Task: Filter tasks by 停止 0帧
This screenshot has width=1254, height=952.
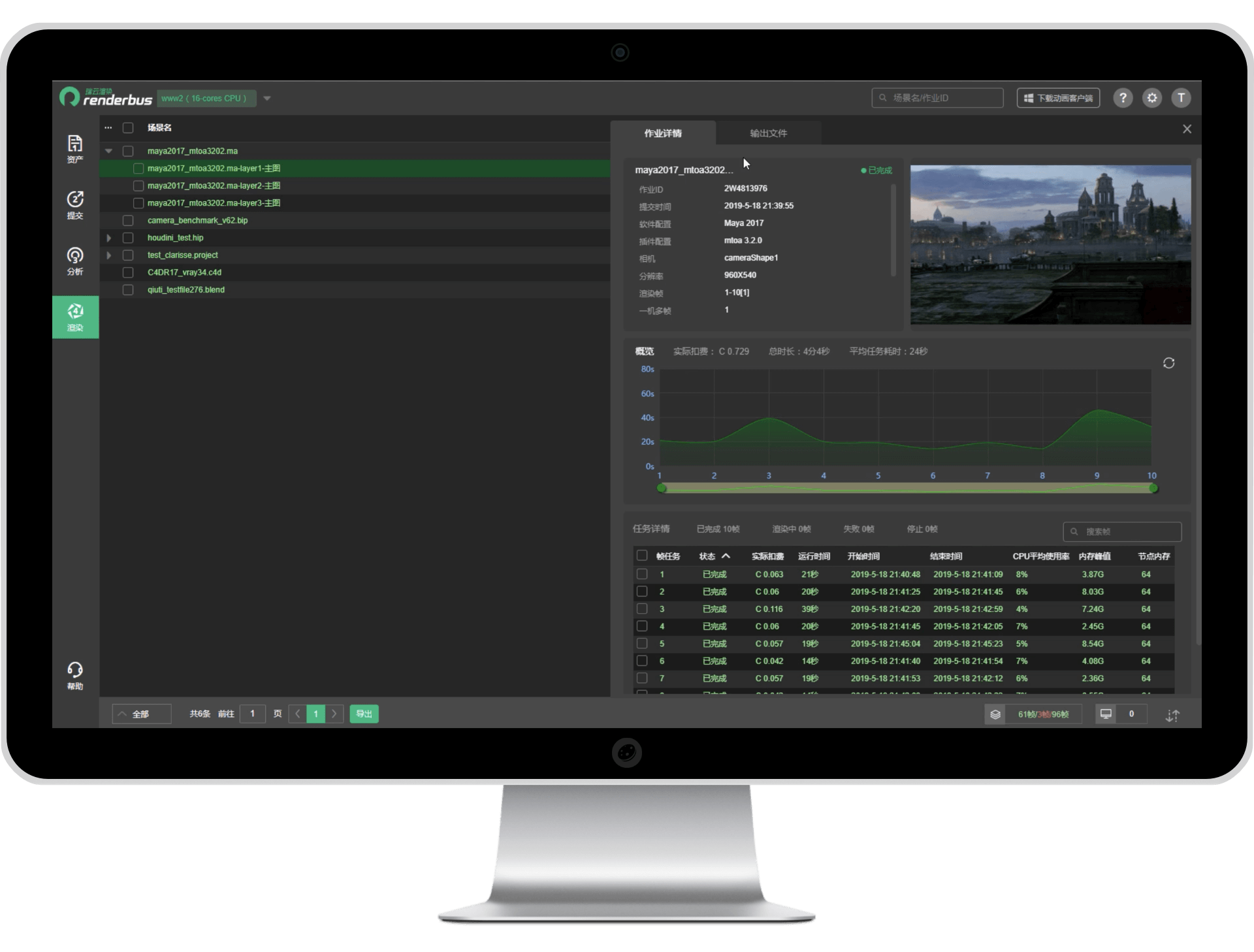Action: [922, 529]
